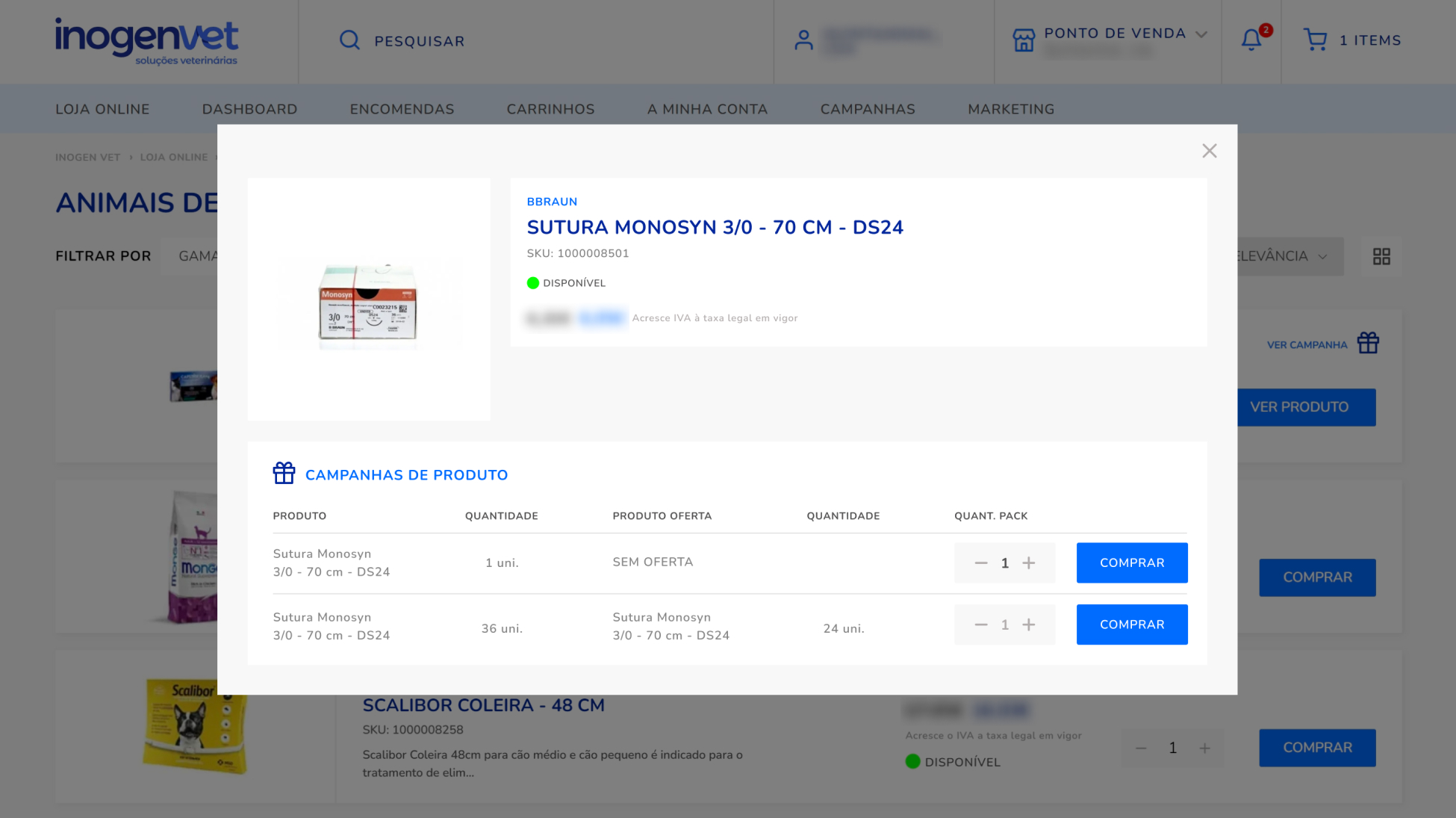
Task: Open Marketing menu item
Action: point(1011,109)
